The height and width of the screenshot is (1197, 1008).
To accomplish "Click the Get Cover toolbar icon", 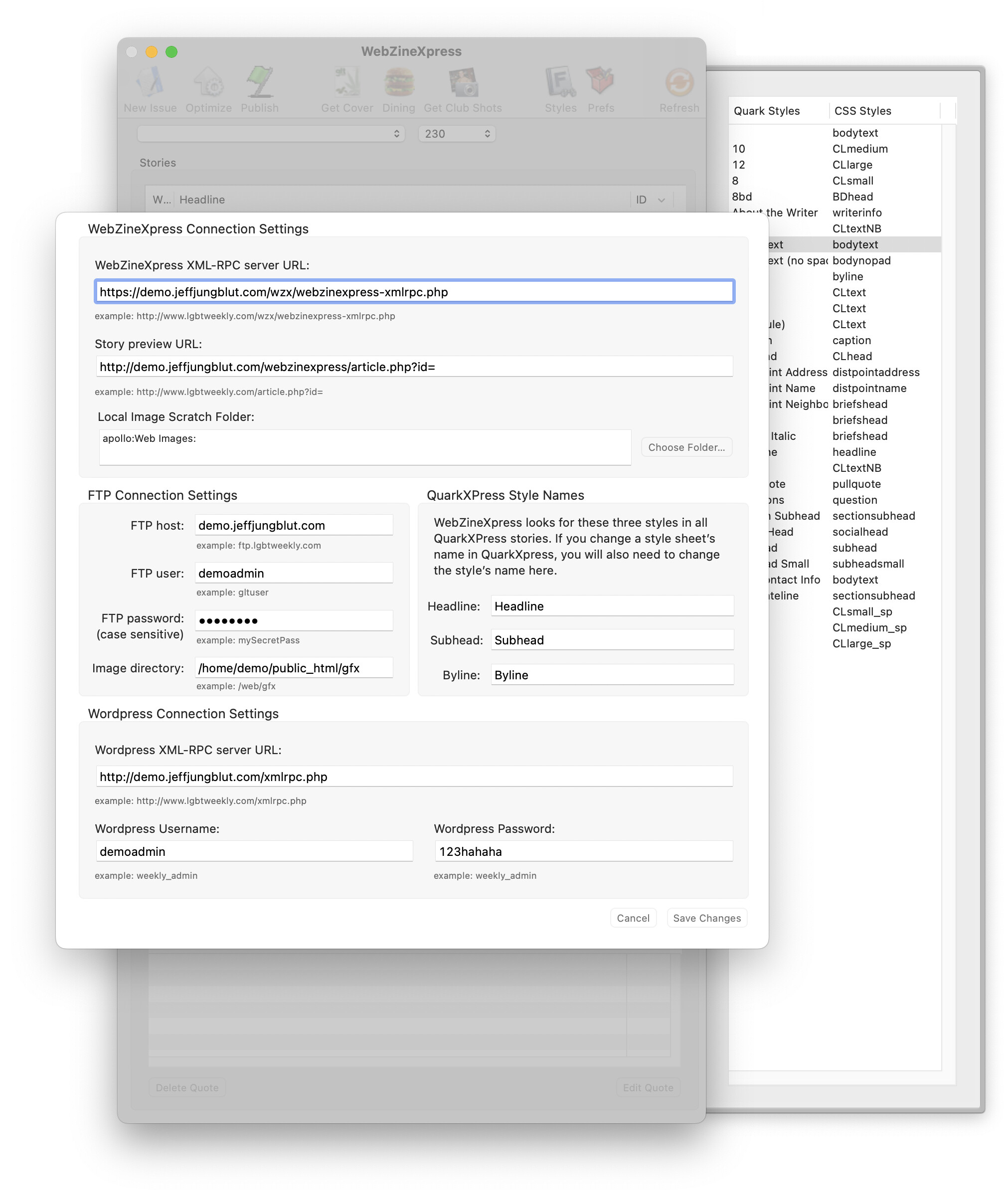I will coord(347,82).
